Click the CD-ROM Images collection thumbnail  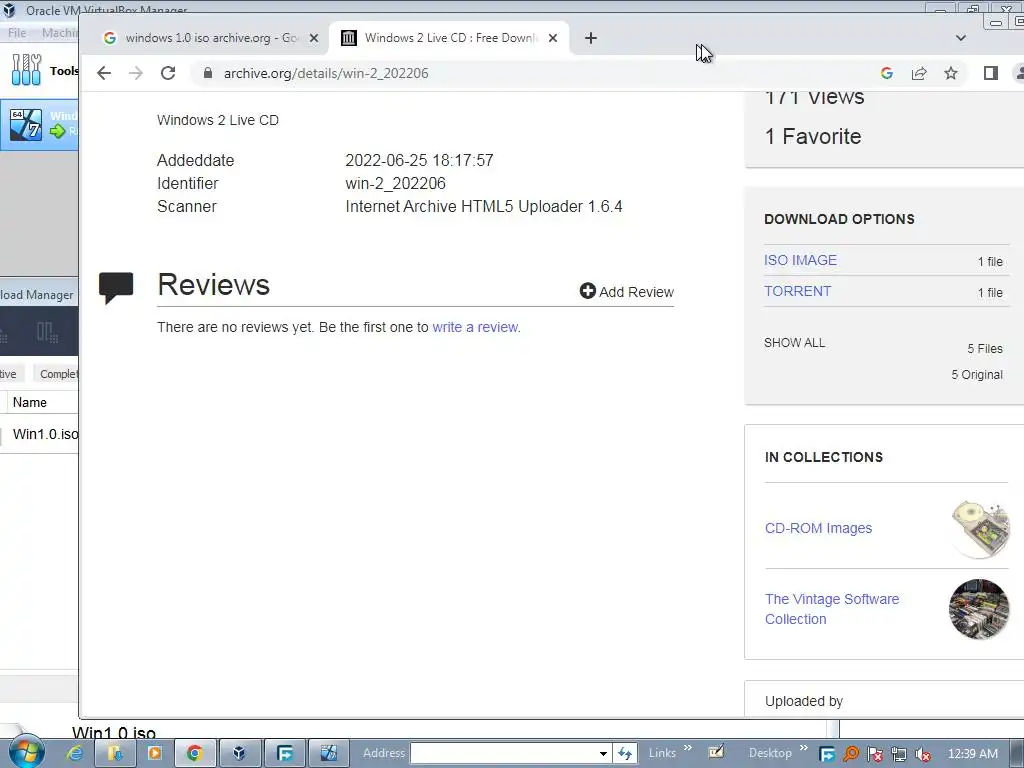[979, 529]
